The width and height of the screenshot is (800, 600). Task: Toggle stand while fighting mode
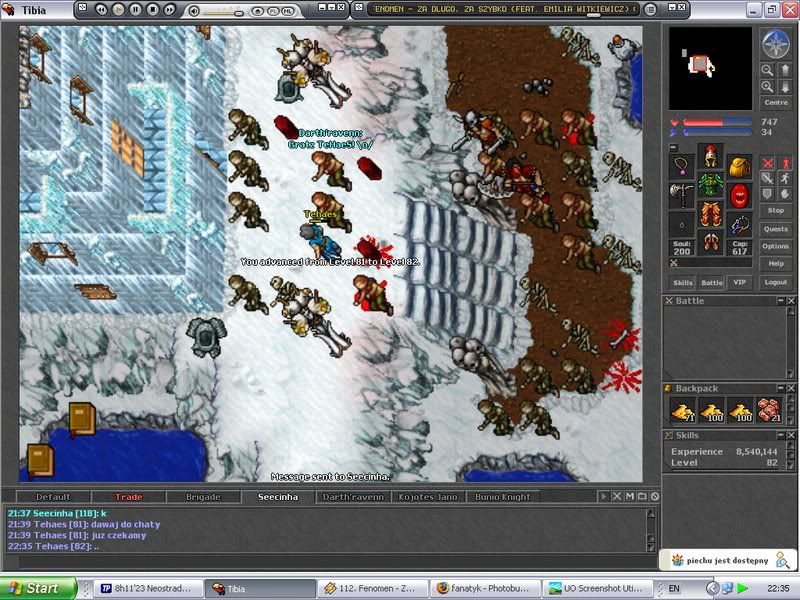point(785,163)
